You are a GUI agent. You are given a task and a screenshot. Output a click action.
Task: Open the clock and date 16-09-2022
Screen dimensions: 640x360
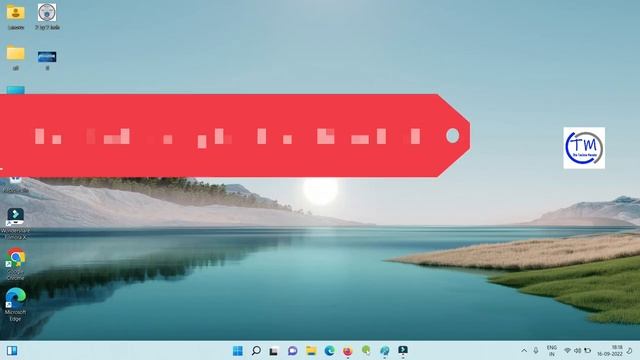[610, 351]
